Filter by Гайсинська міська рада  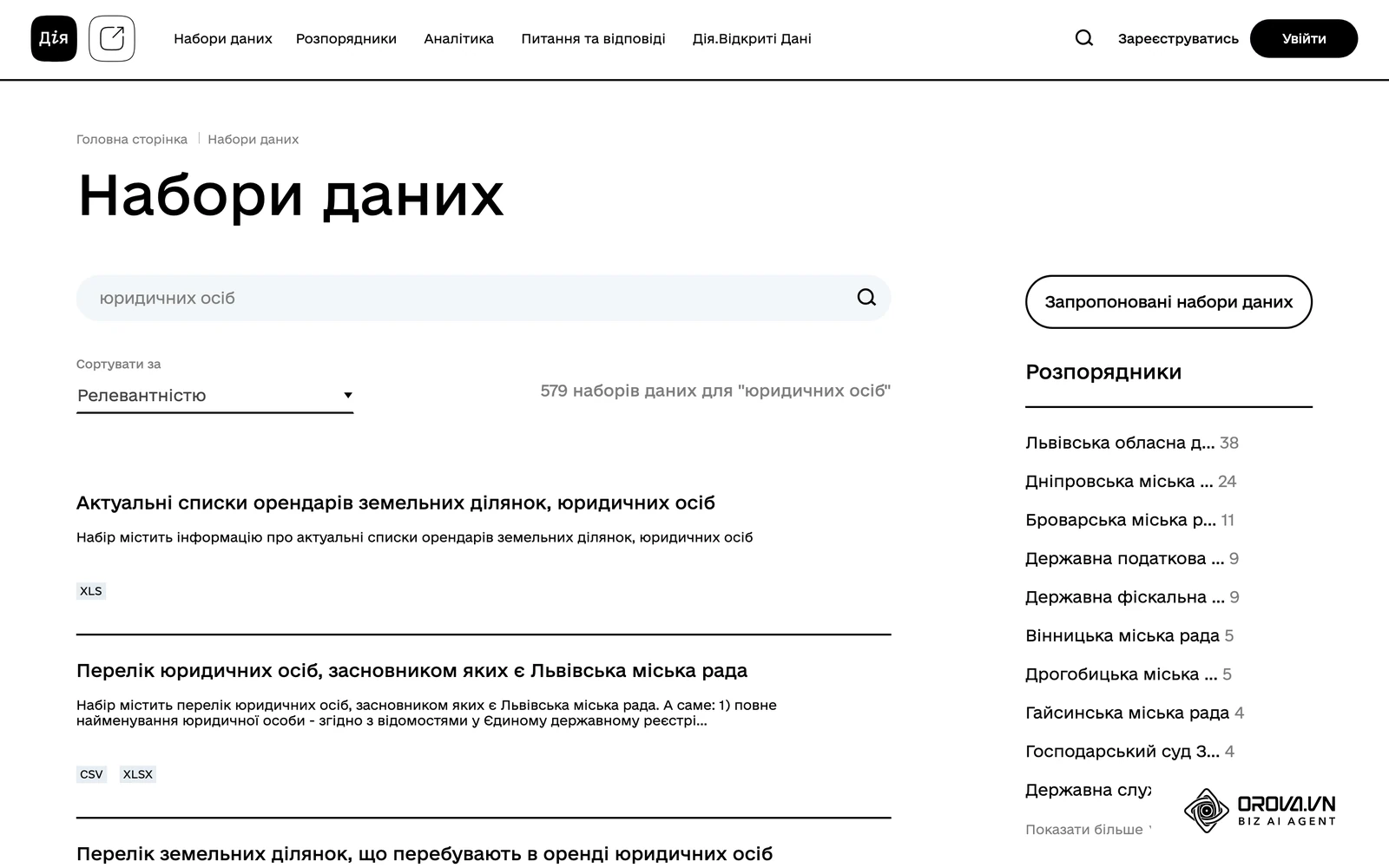pos(1135,713)
